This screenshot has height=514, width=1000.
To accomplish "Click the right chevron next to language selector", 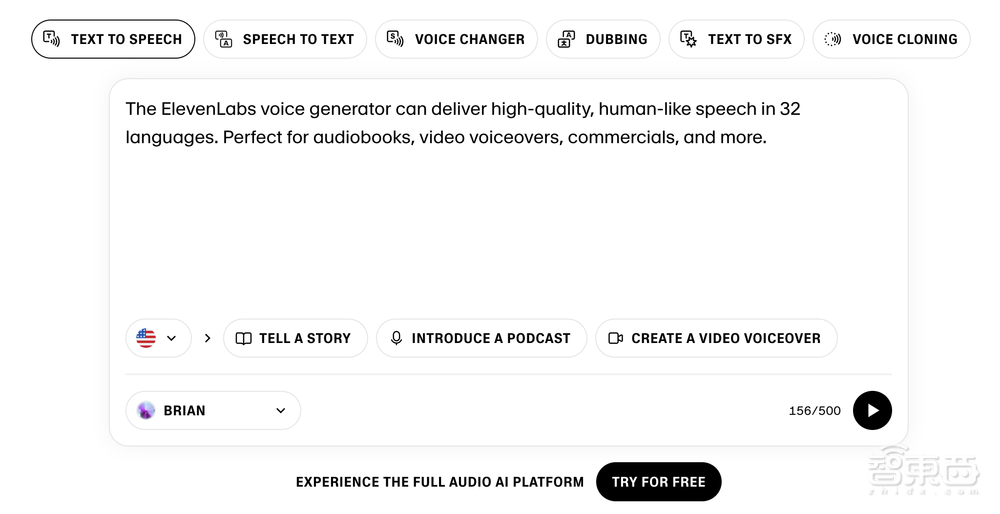I will tap(208, 338).
